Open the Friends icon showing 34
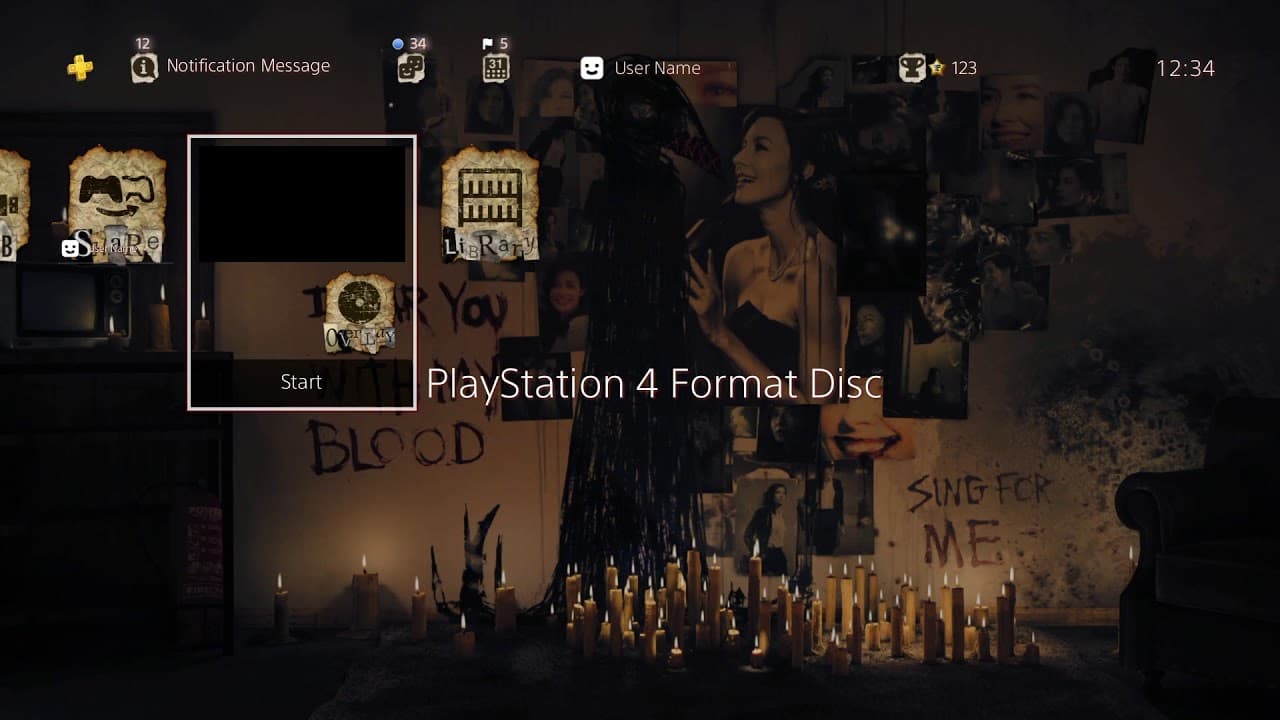The image size is (1280, 720). [410, 68]
